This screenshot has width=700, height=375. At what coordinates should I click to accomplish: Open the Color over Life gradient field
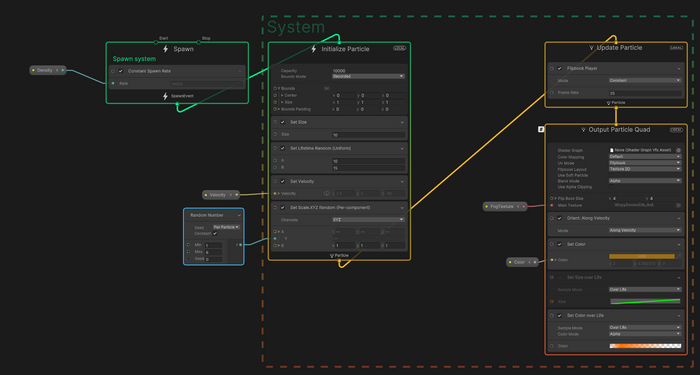point(645,346)
